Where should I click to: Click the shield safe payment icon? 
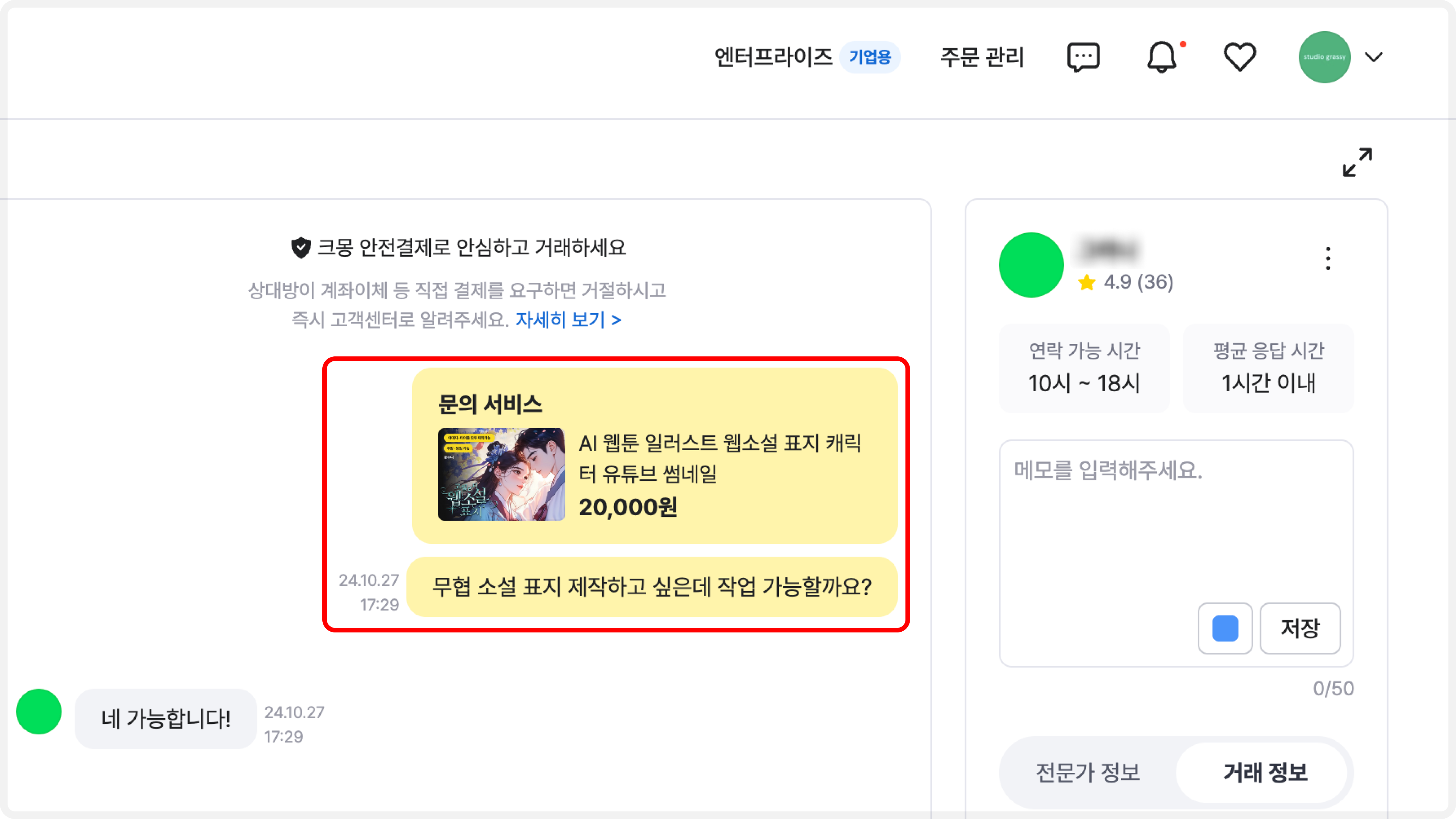click(x=301, y=247)
